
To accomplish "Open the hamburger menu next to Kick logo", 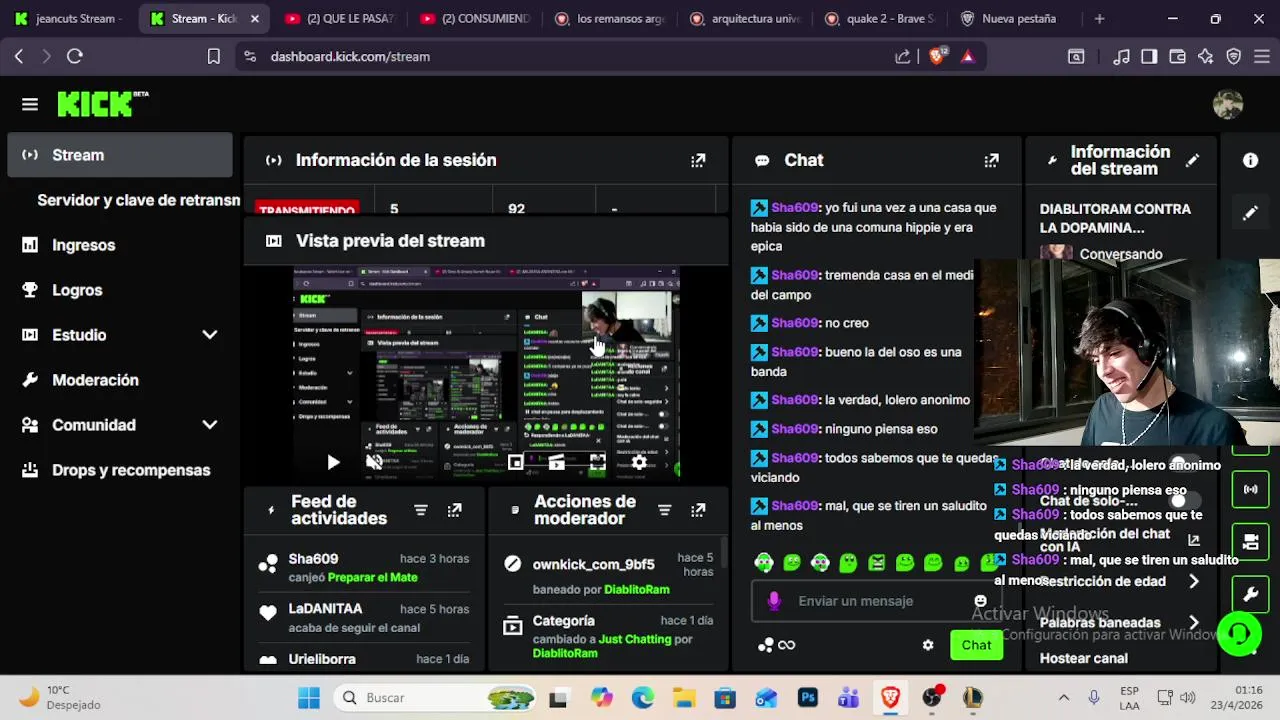I will 30,104.
